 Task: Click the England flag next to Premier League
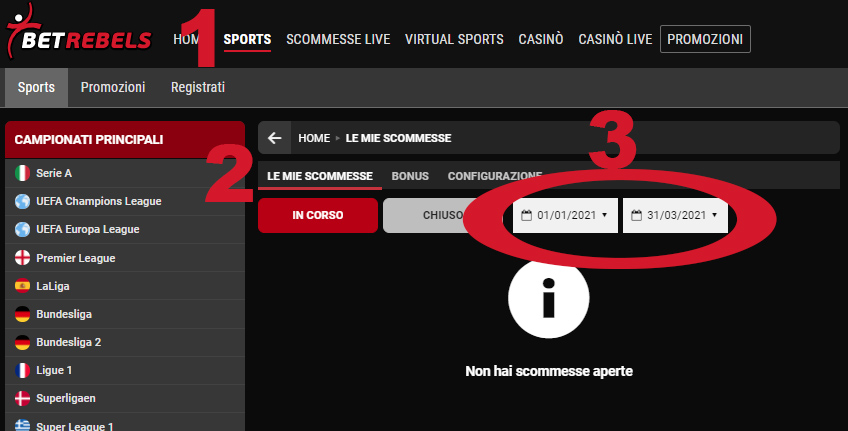point(22,258)
